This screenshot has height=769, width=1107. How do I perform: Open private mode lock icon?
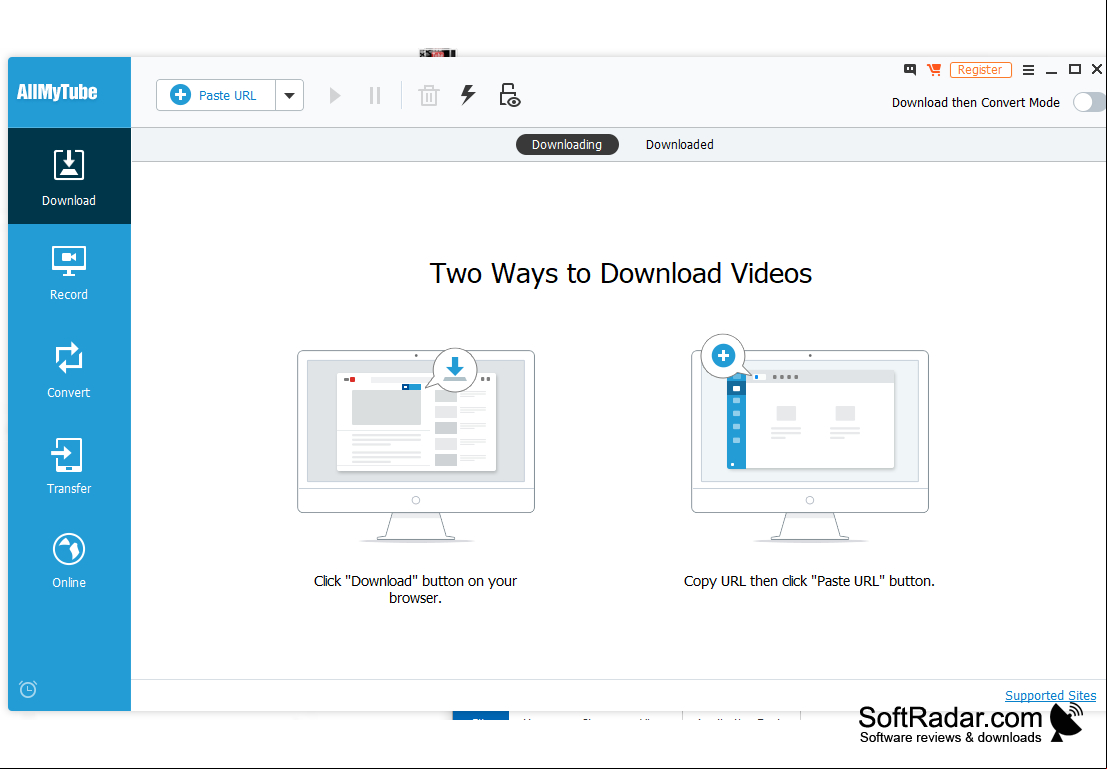coord(509,95)
